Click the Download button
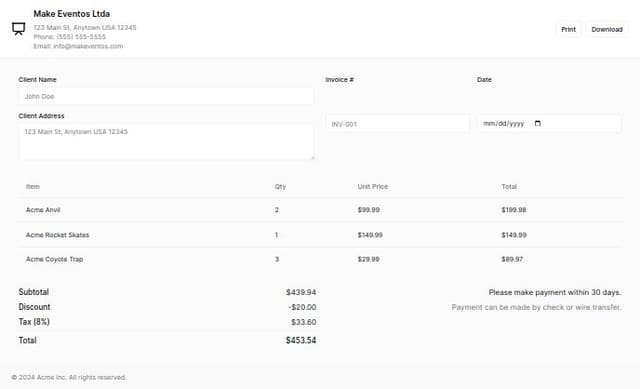Image resolution: width=640 pixels, height=389 pixels. pyautogui.click(x=607, y=29)
